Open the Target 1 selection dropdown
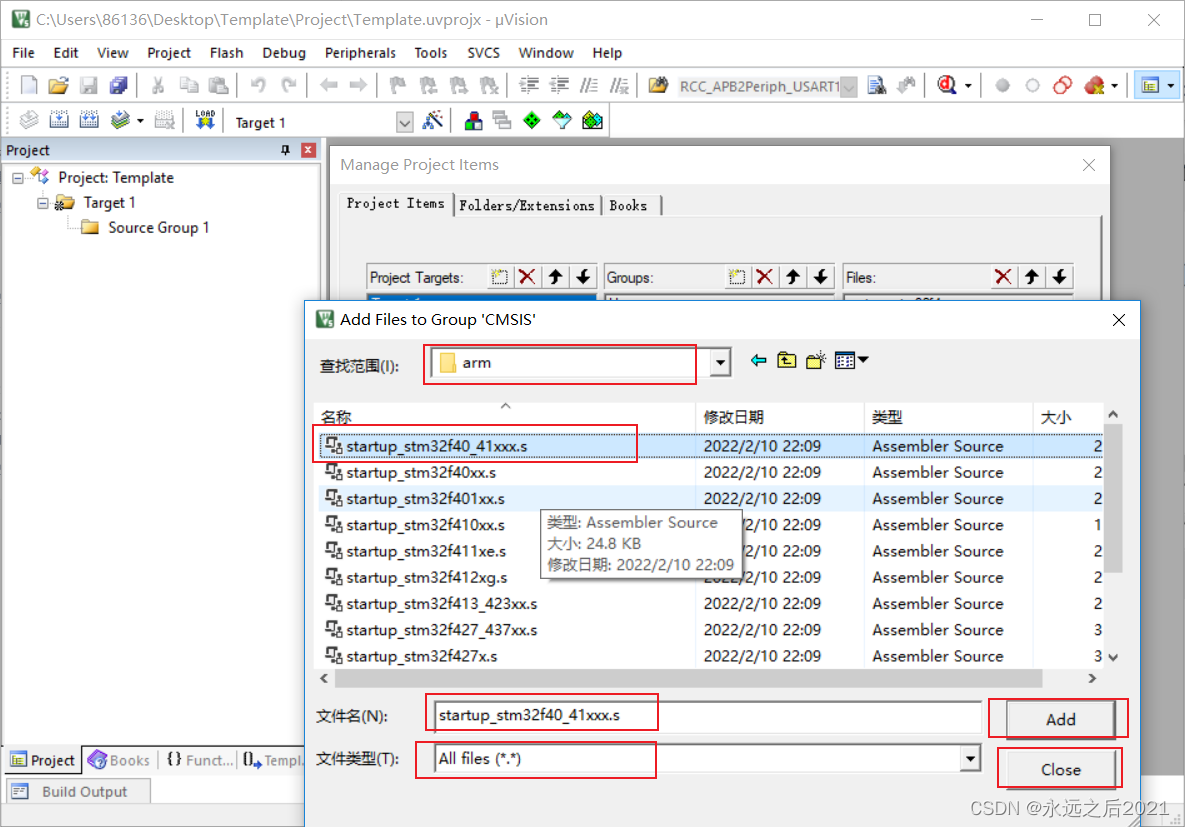Screen dimensions: 1185x827 (x=404, y=120)
